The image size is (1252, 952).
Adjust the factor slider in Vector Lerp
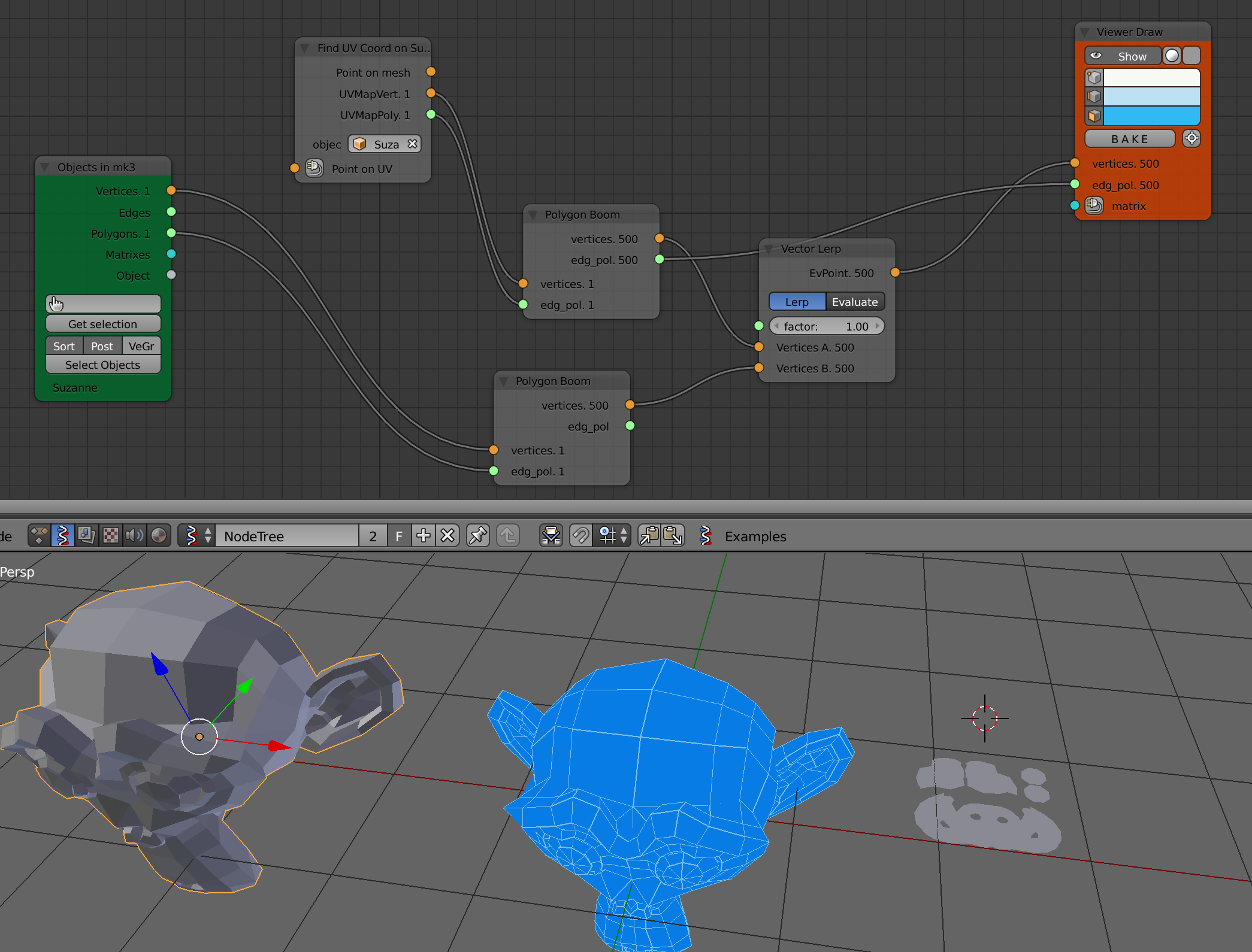tap(827, 326)
